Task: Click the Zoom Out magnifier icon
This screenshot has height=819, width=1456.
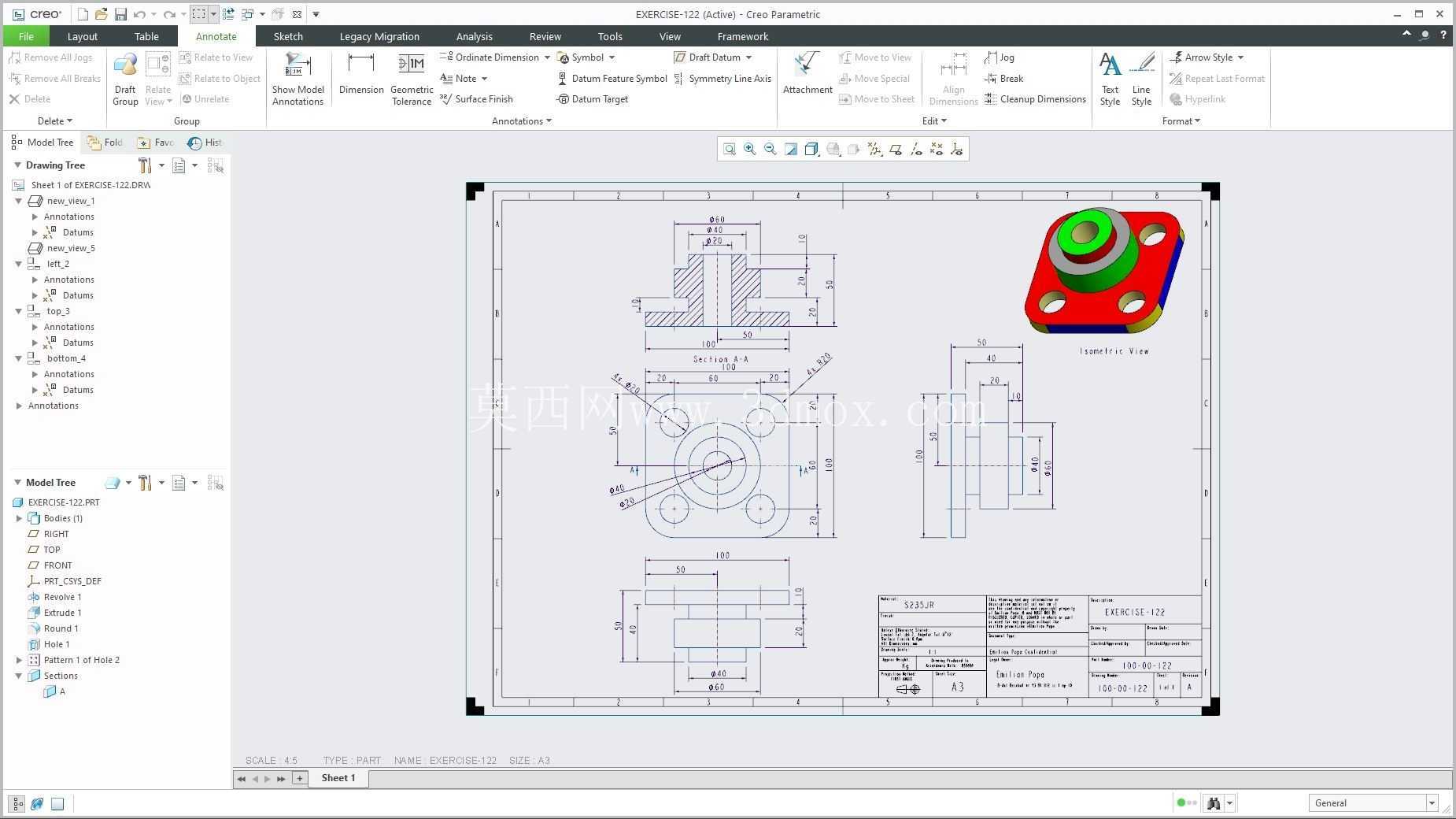Action: (770, 149)
